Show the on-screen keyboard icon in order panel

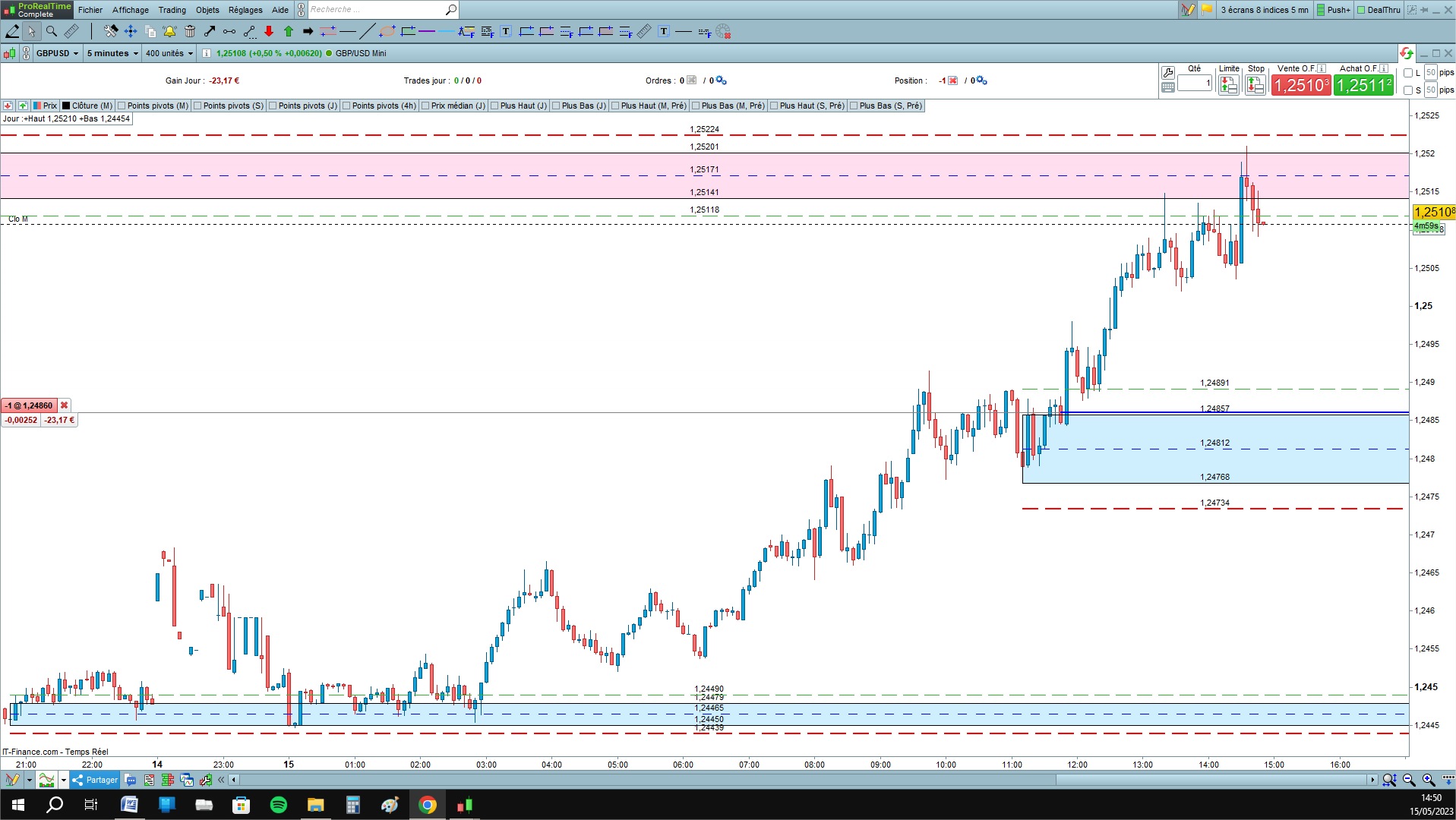click(x=1168, y=87)
